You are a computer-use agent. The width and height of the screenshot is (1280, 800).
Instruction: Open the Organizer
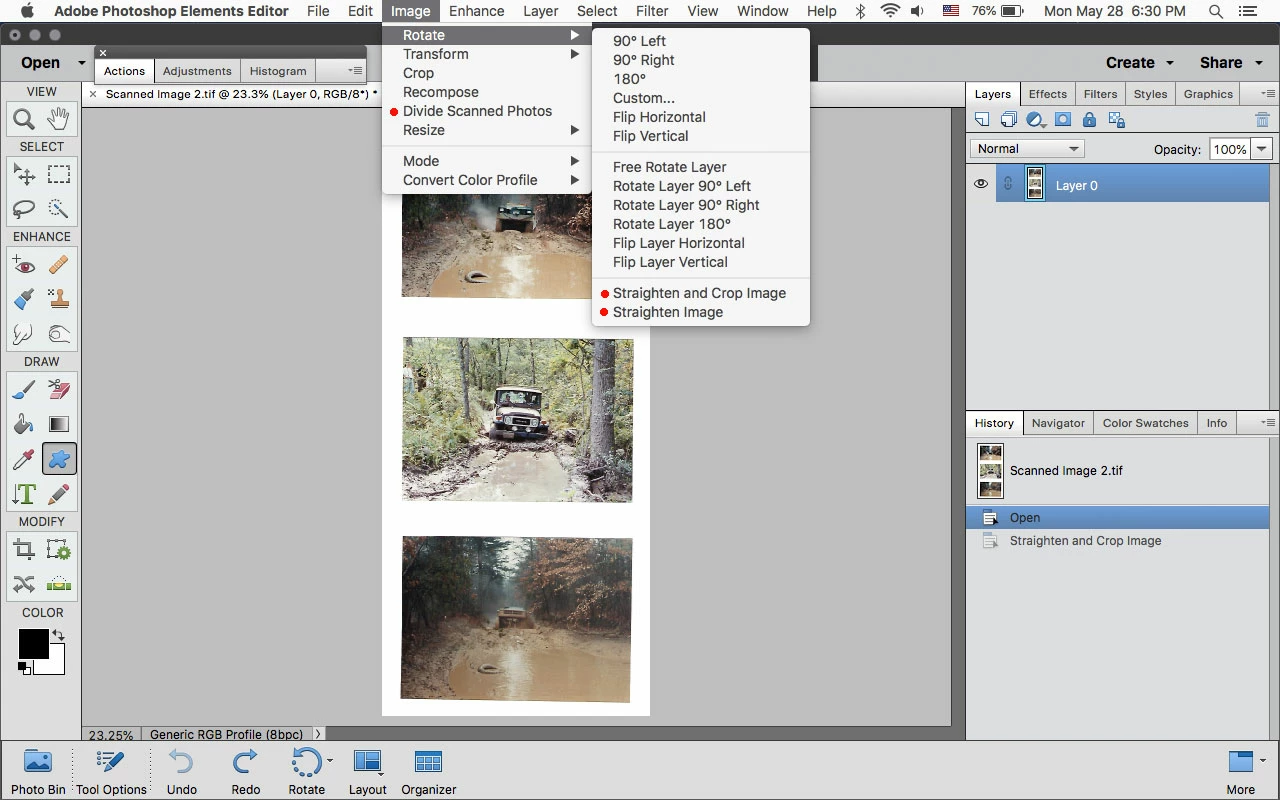tap(428, 772)
